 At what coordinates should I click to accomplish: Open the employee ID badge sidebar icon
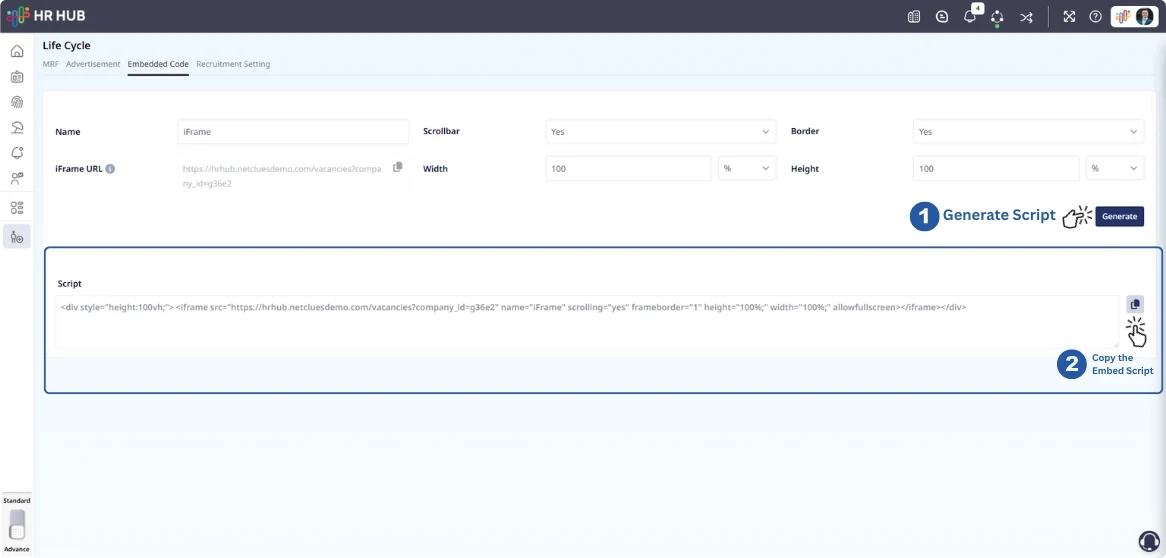[16, 77]
